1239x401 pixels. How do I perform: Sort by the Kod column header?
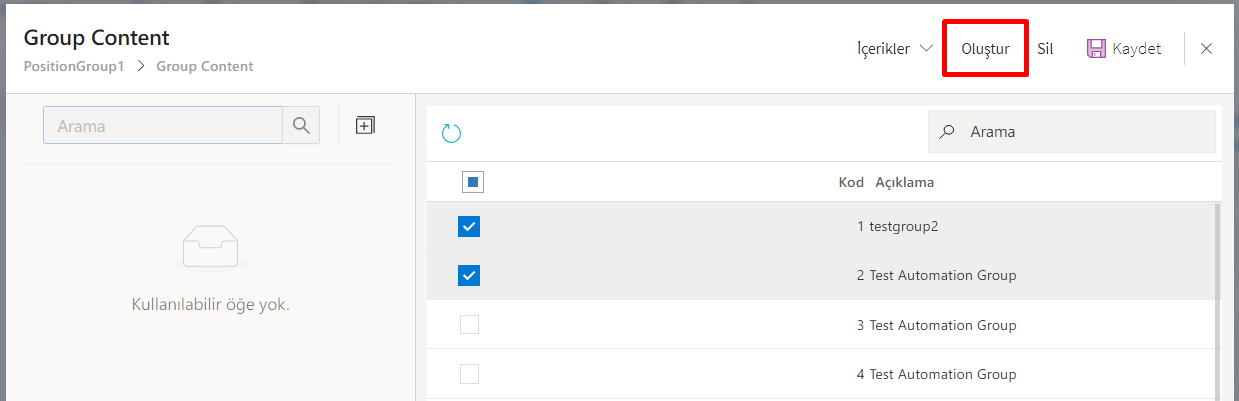click(x=850, y=182)
